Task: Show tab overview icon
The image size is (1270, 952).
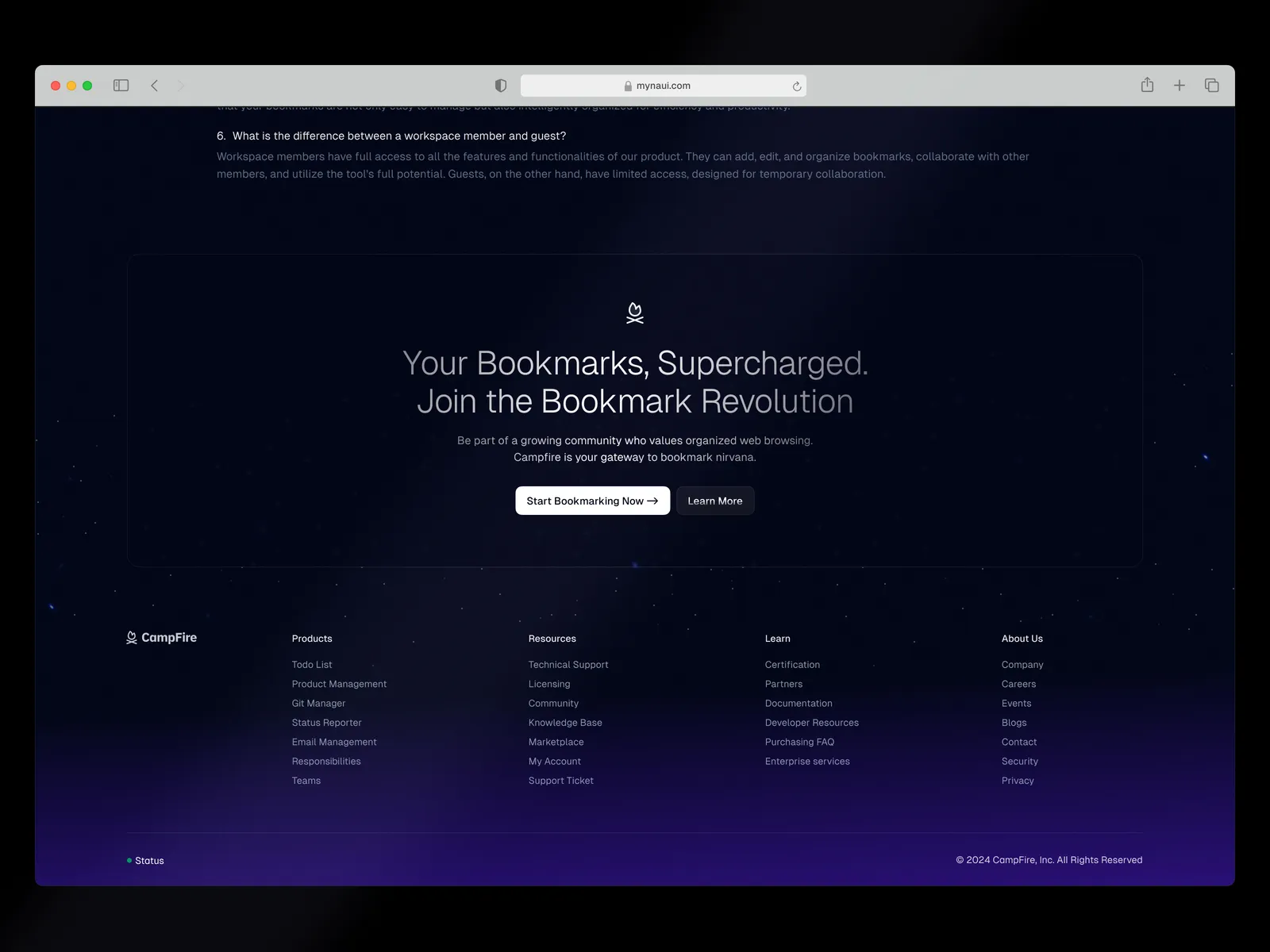Action: (x=1211, y=86)
